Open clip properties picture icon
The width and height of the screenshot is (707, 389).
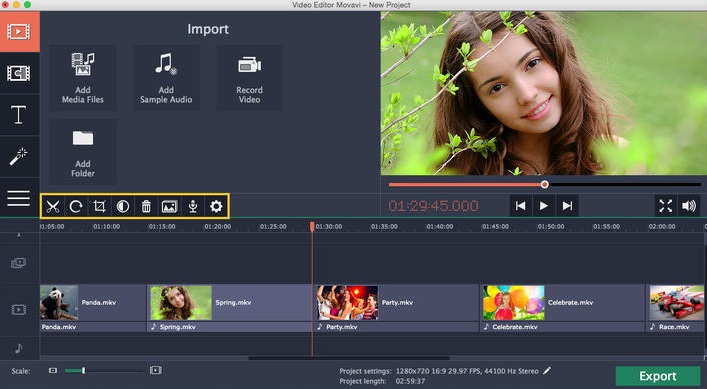pos(169,206)
